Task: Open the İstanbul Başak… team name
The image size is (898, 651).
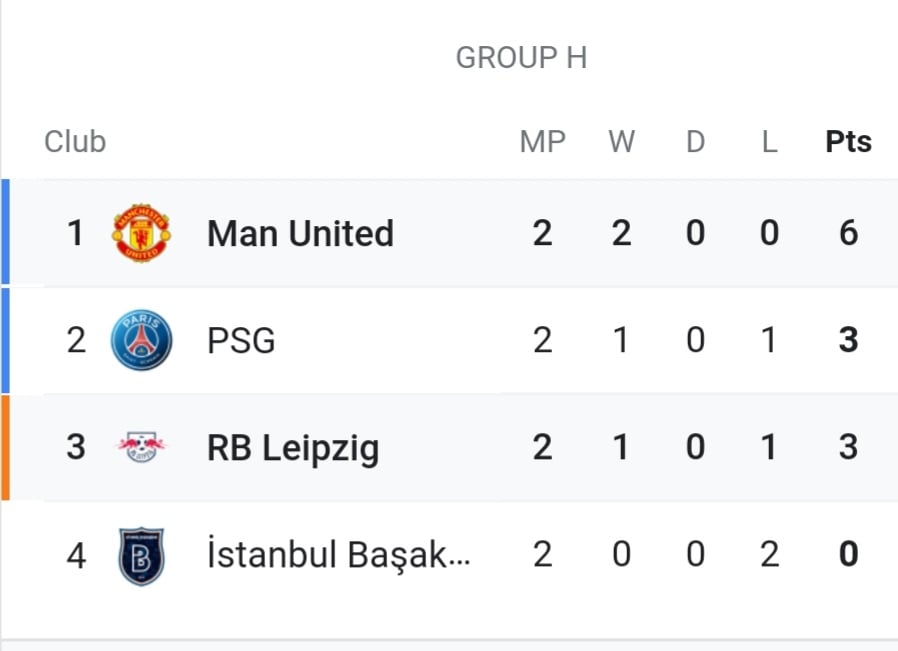Action: [x=339, y=555]
